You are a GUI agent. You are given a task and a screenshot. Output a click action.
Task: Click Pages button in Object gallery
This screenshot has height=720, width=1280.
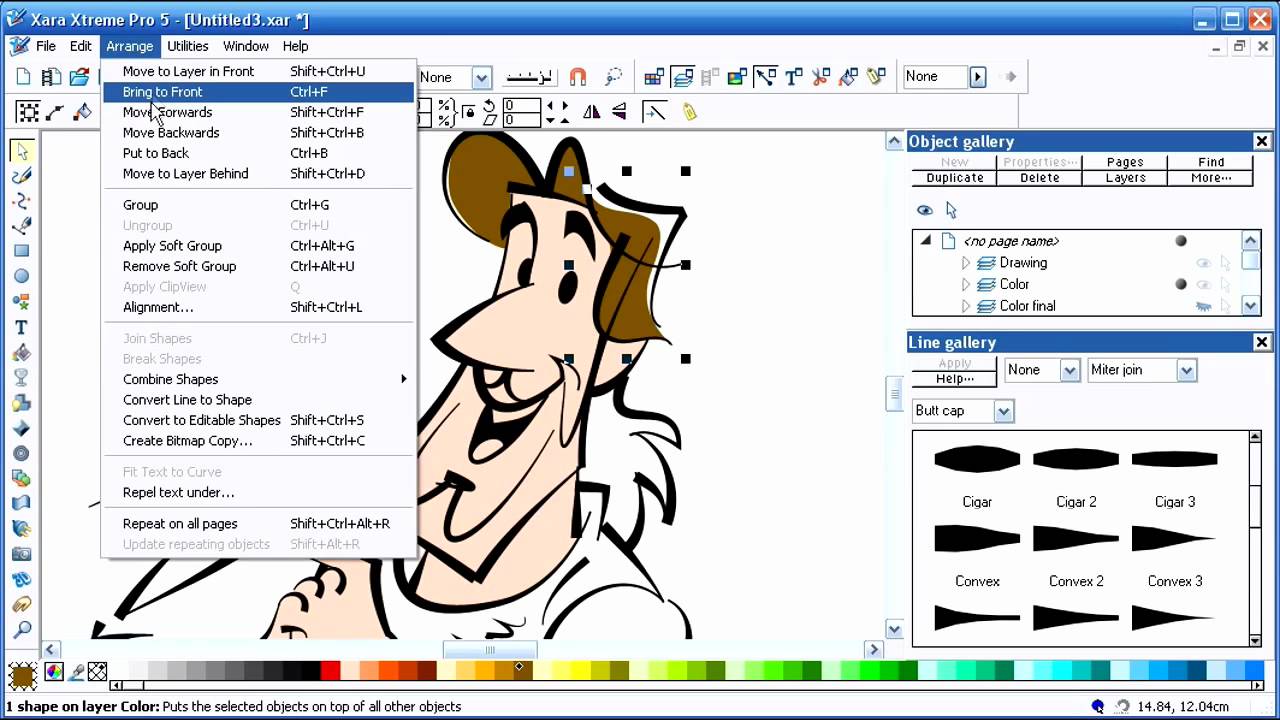point(1125,162)
